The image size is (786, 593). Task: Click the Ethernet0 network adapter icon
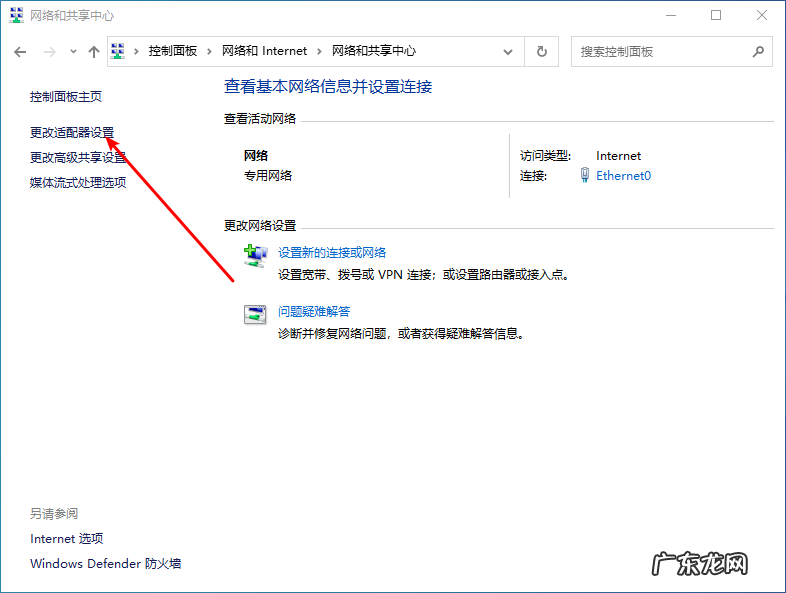584,175
